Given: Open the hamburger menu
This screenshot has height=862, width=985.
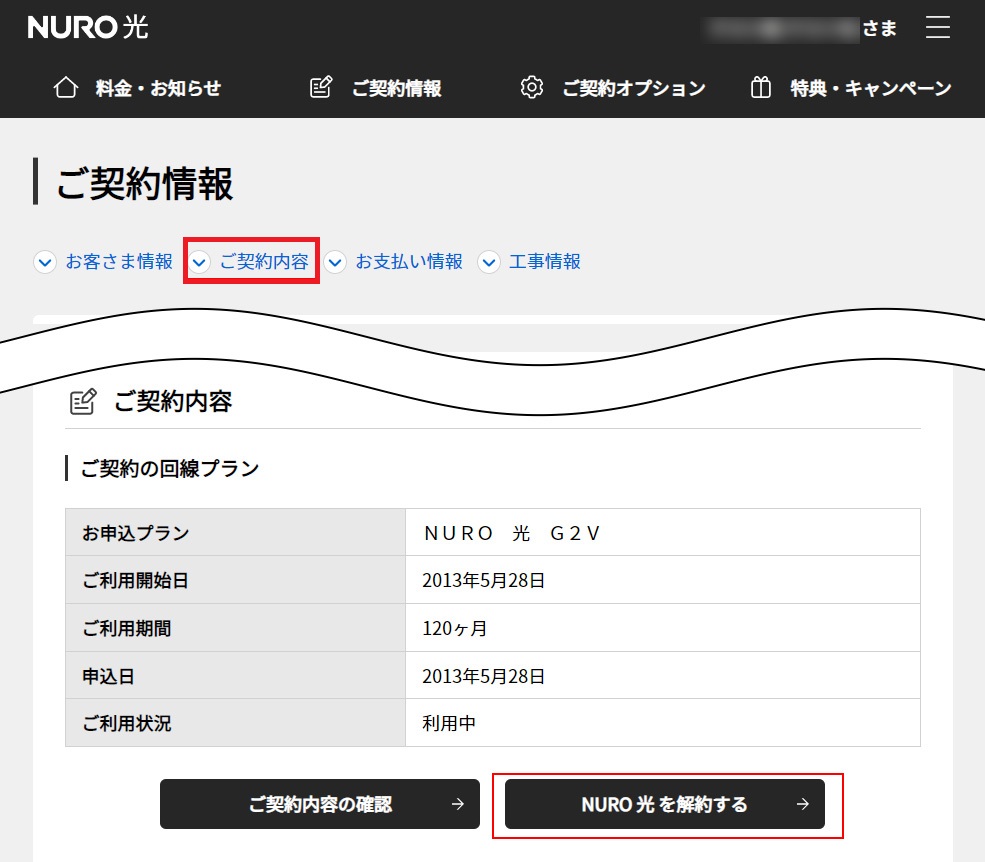Looking at the screenshot, I should pyautogui.click(x=937, y=28).
